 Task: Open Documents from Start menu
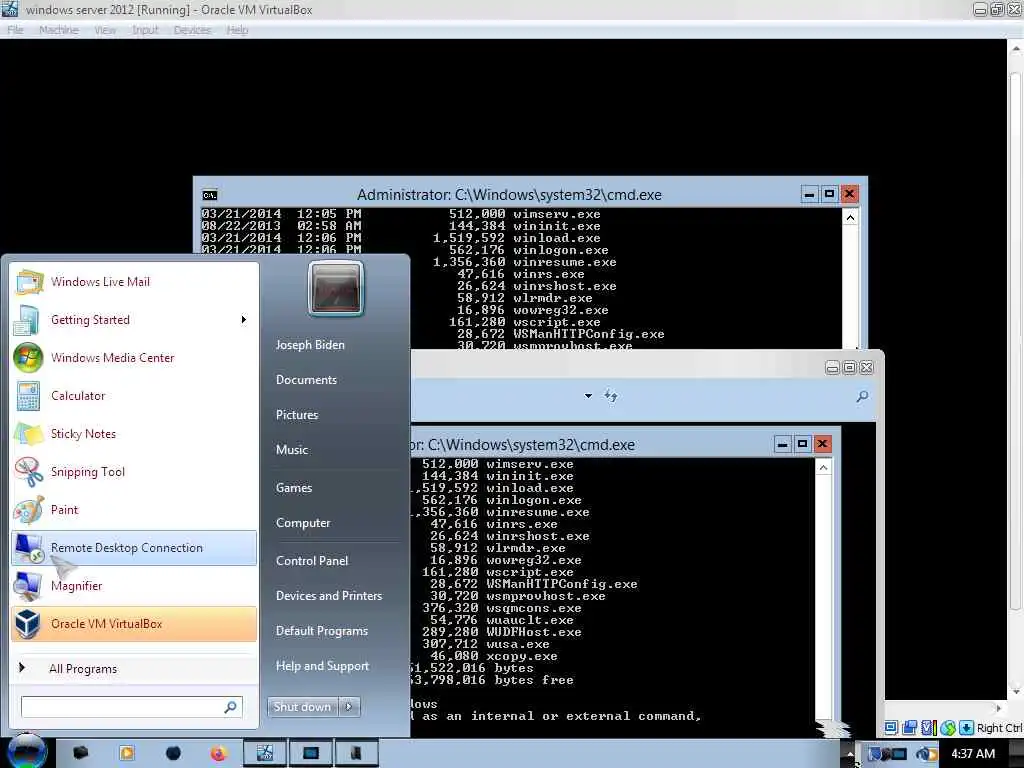pyautogui.click(x=306, y=379)
